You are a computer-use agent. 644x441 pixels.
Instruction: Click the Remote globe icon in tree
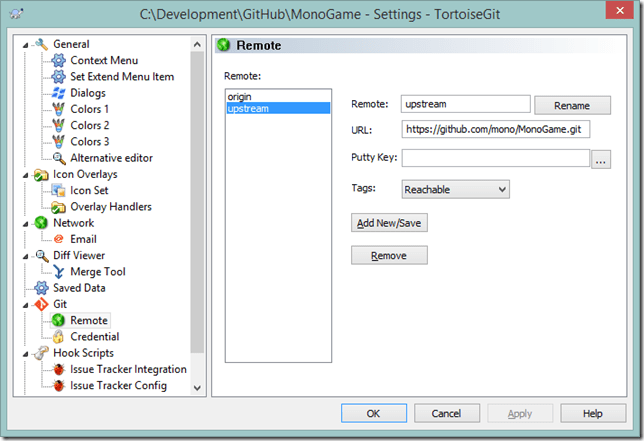(x=59, y=321)
